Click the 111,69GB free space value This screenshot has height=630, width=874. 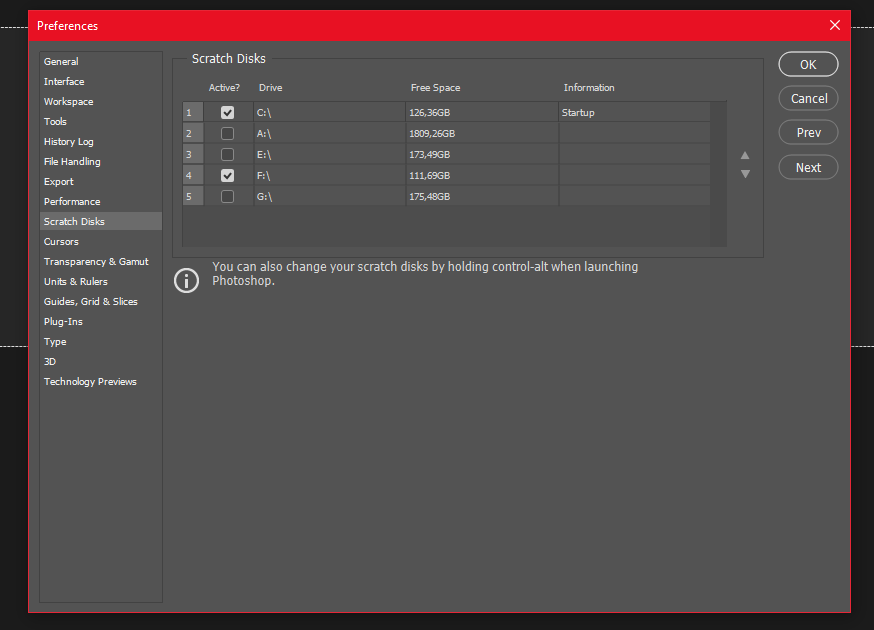click(x=429, y=176)
